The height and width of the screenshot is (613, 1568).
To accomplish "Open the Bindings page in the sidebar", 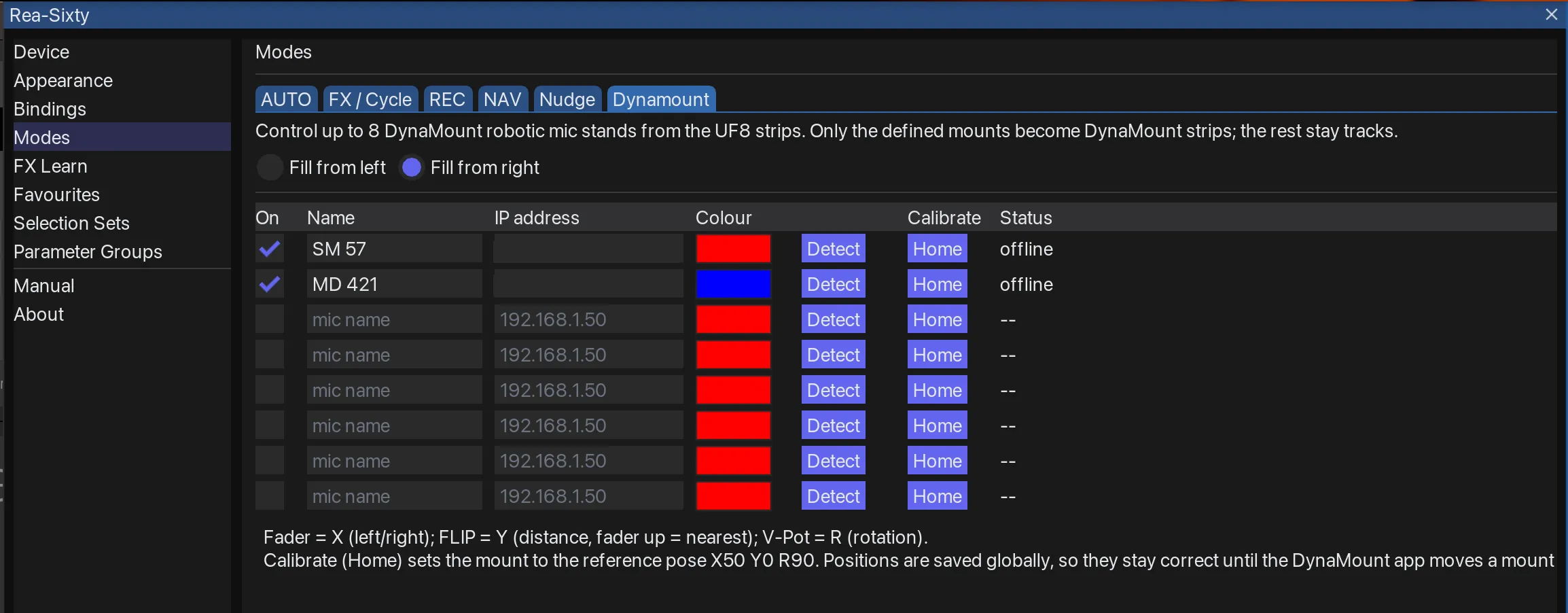I will [x=50, y=109].
